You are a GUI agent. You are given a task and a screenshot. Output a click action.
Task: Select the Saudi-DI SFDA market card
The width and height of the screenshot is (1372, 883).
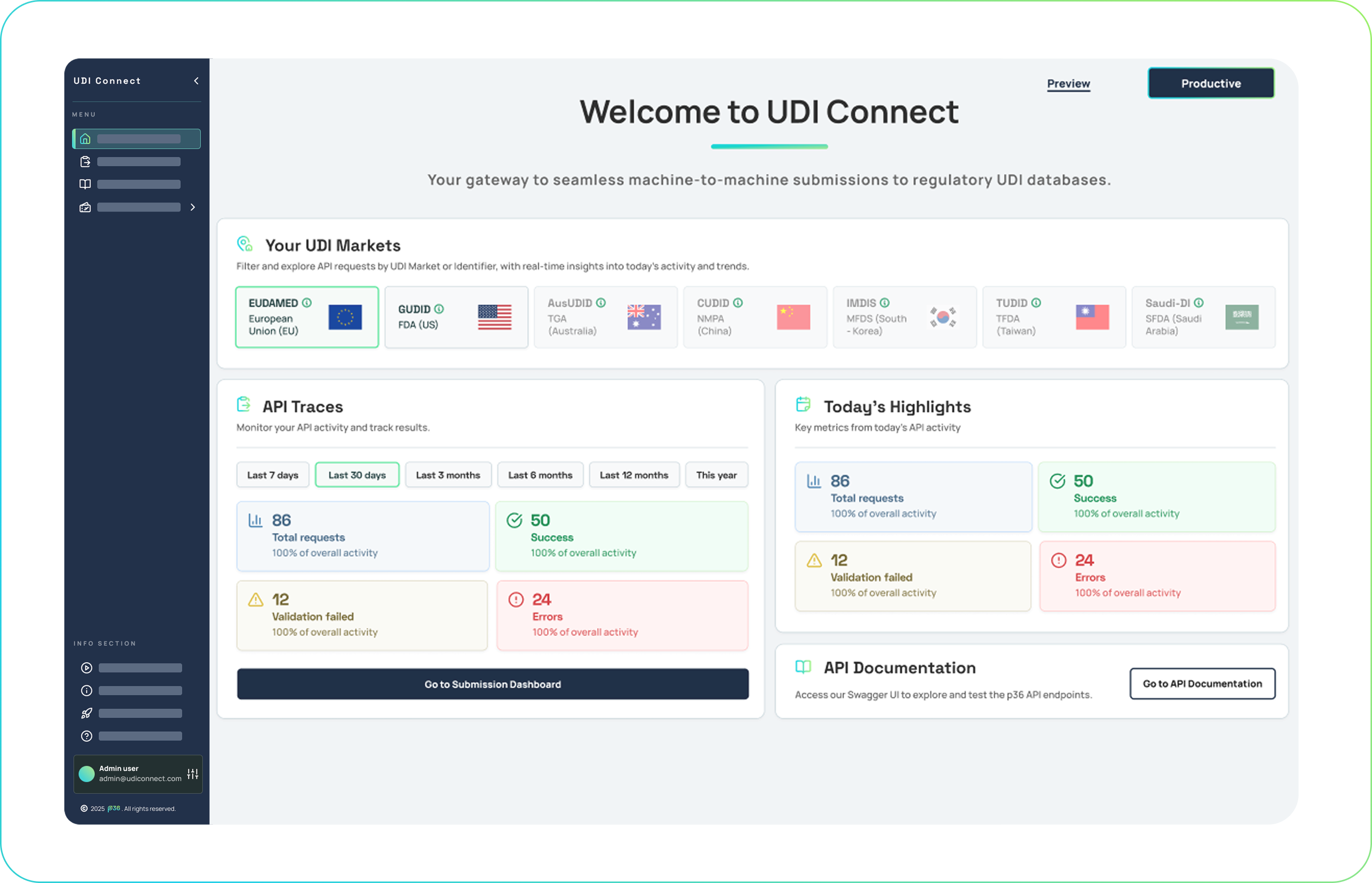click(x=1204, y=317)
